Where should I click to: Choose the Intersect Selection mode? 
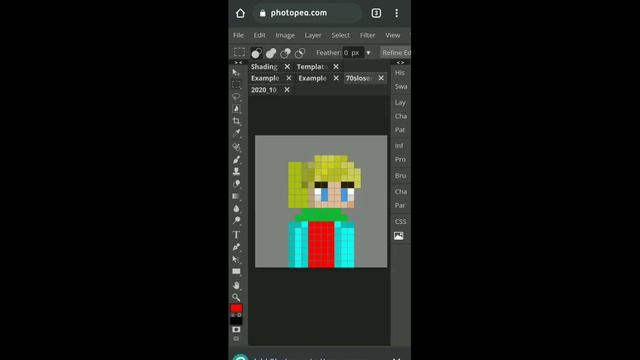tap(300, 53)
